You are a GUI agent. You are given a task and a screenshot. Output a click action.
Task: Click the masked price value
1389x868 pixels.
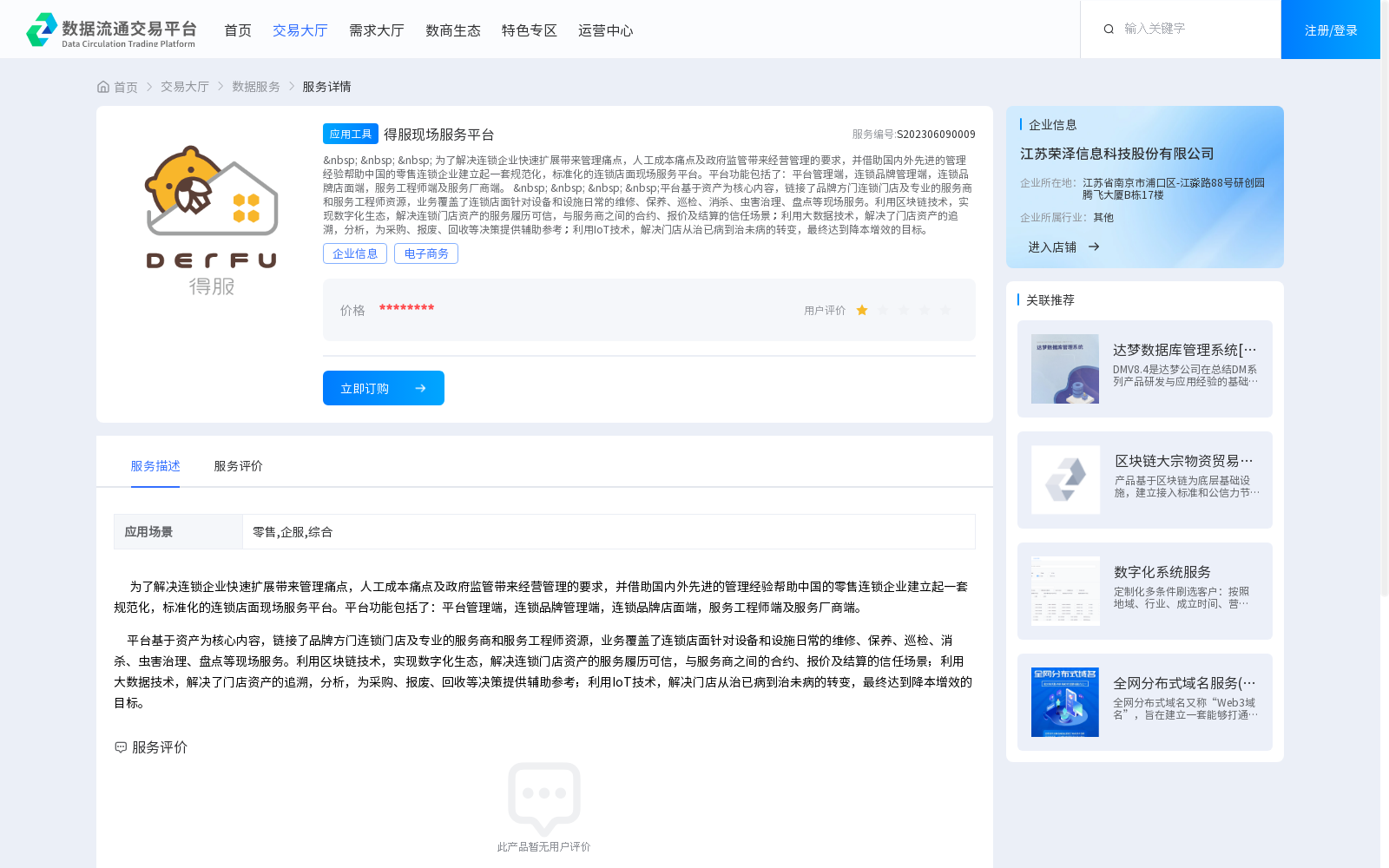pyautogui.click(x=406, y=309)
